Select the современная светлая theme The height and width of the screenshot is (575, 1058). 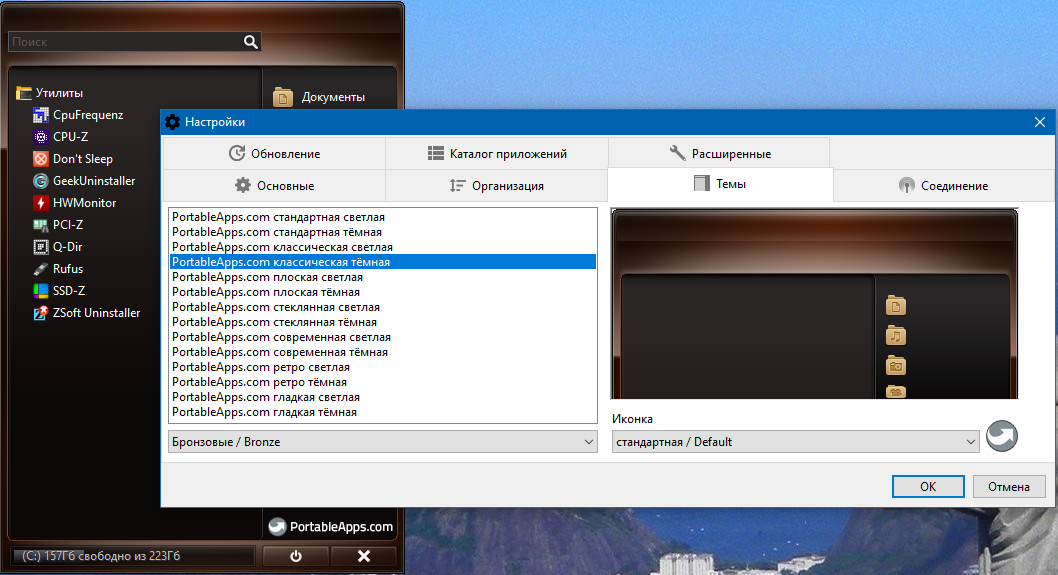click(383, 337)
